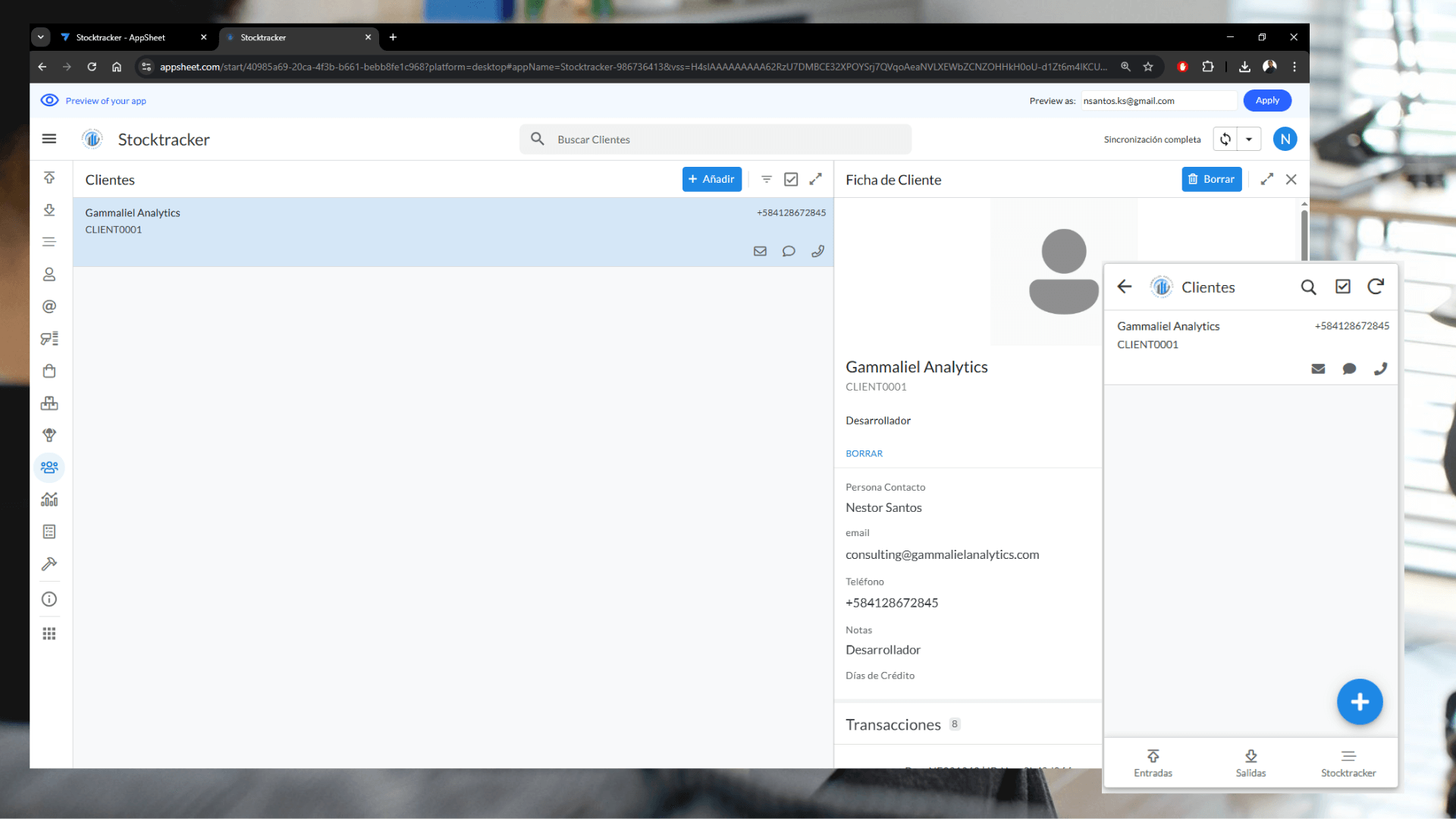Open Salidas view in left sidebar

click(x=49, y=210)
